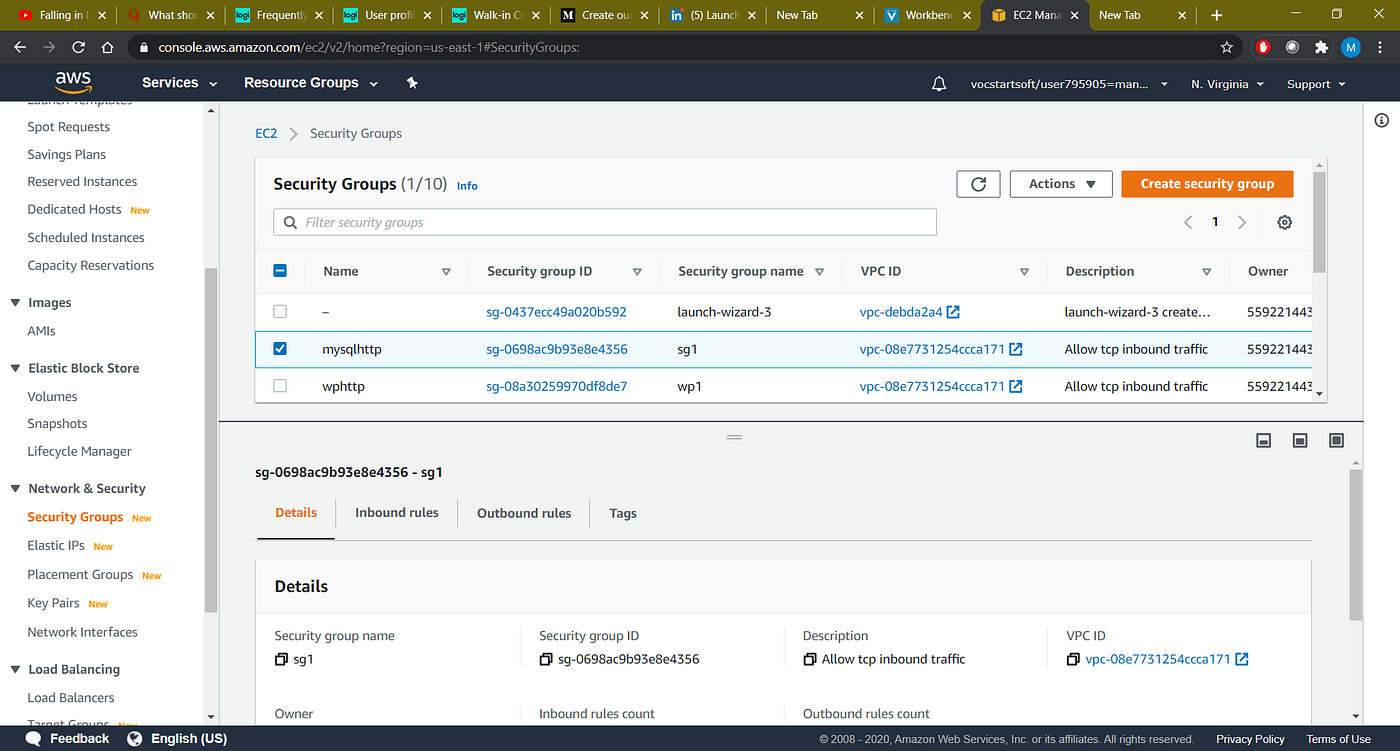1400x751 pixels.
Task: Check the wphttp row checkbox
Action: (279, 386)
